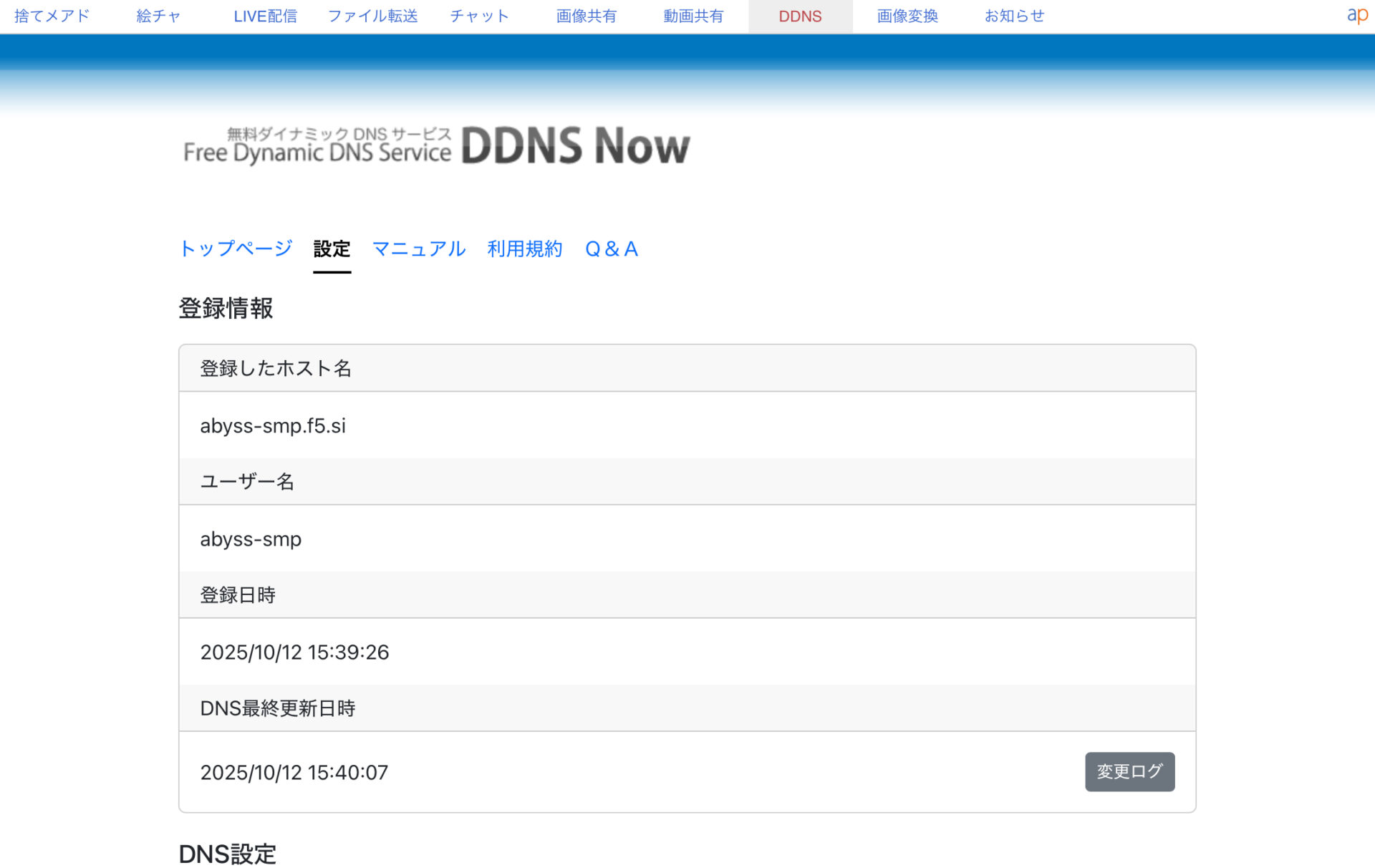Click the hostname abyss-smp.f5.si text
The height and width of the screenshot is (868, 1375).
coord(273,425)
